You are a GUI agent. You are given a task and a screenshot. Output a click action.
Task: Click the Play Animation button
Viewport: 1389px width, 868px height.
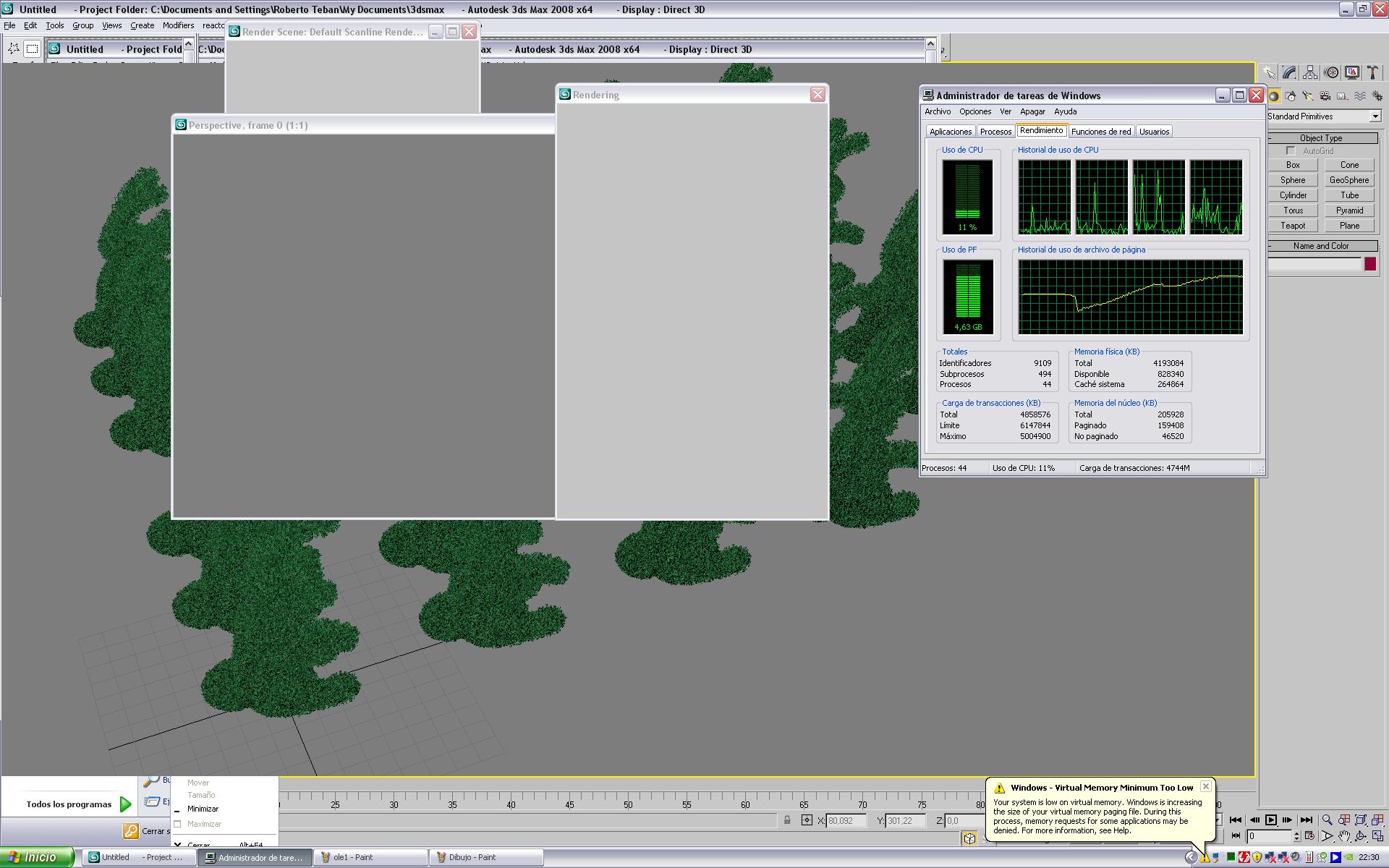(x=1271, y=820)
